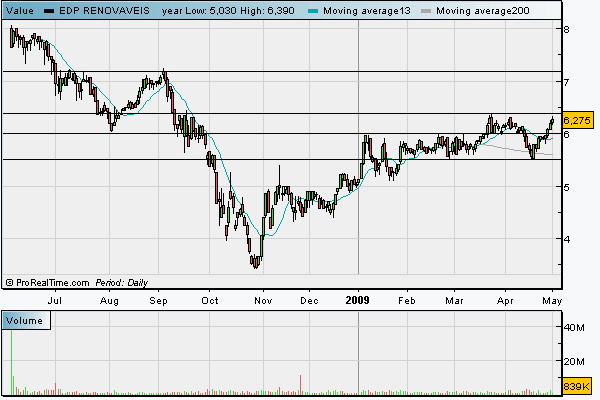Click the year Low: 5,030 High: 6,390 text

(x=228, y=11)
